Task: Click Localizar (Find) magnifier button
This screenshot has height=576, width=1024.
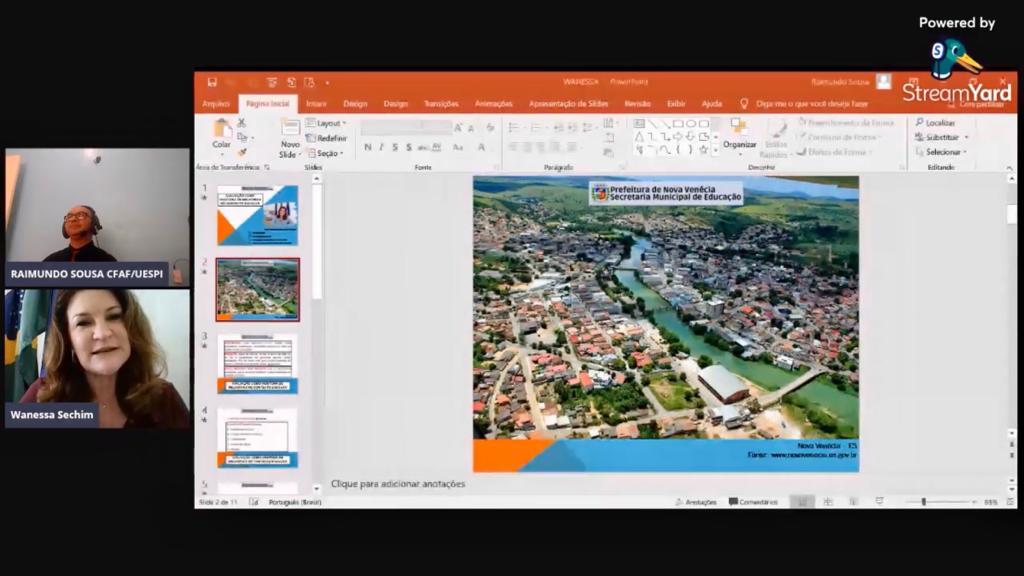Action: [935, 123]
